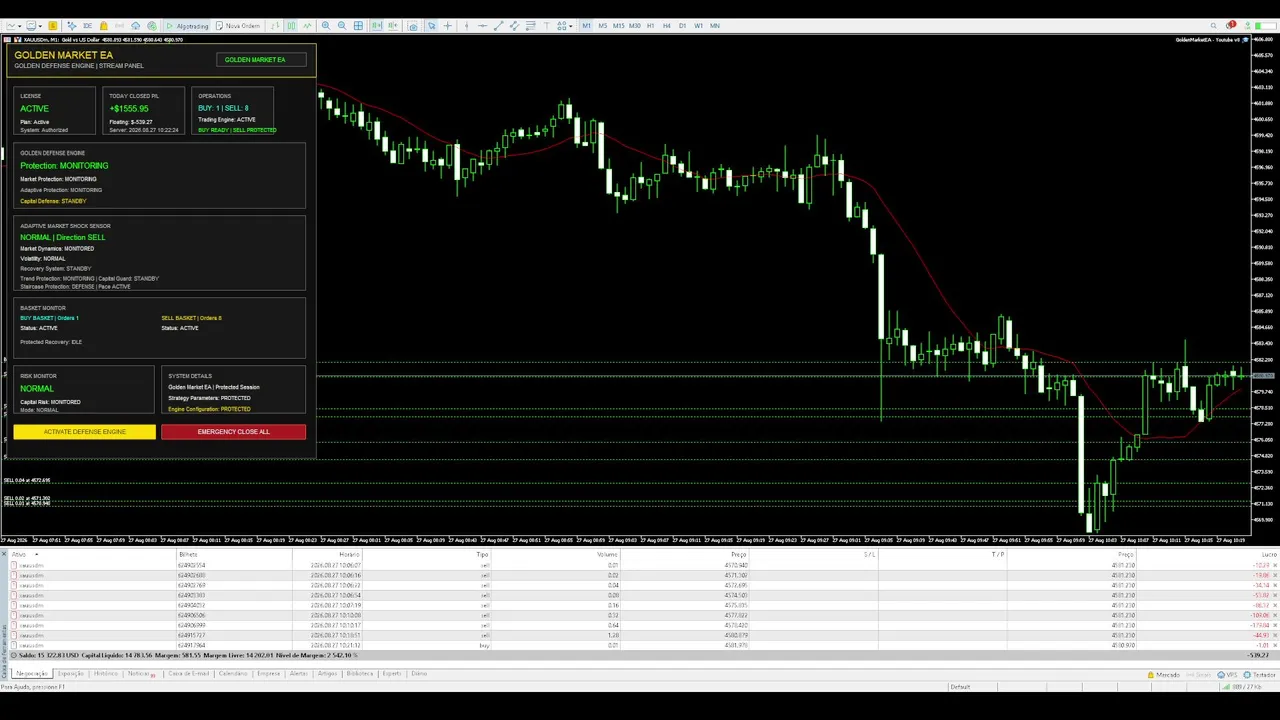Open the Calendário tab
1280x720 pixels.
point(233,674)
